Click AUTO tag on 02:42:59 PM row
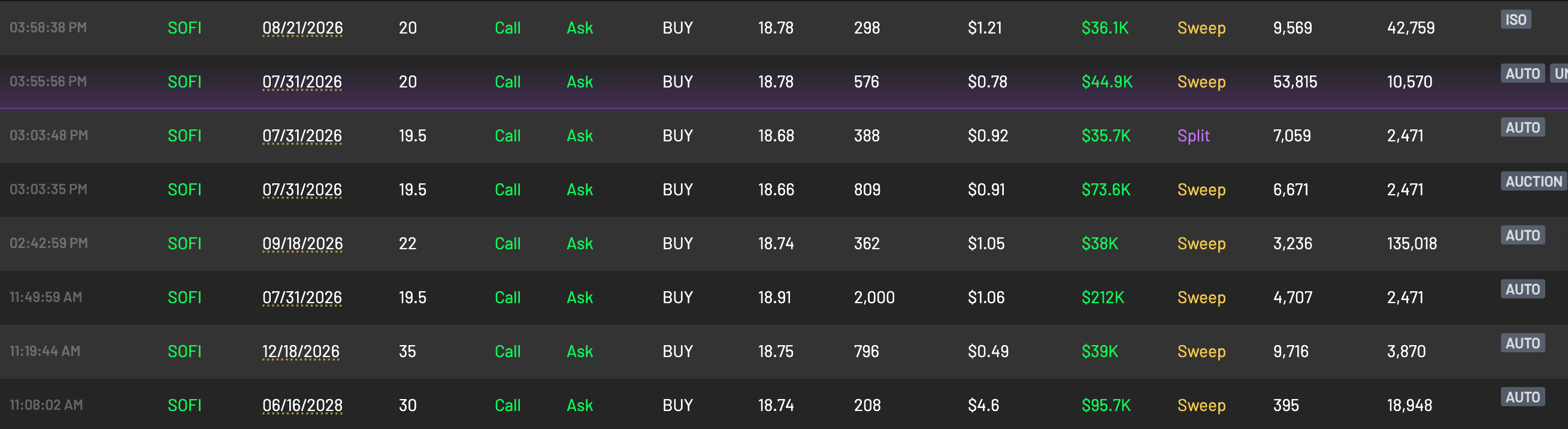 [1522, 235]
